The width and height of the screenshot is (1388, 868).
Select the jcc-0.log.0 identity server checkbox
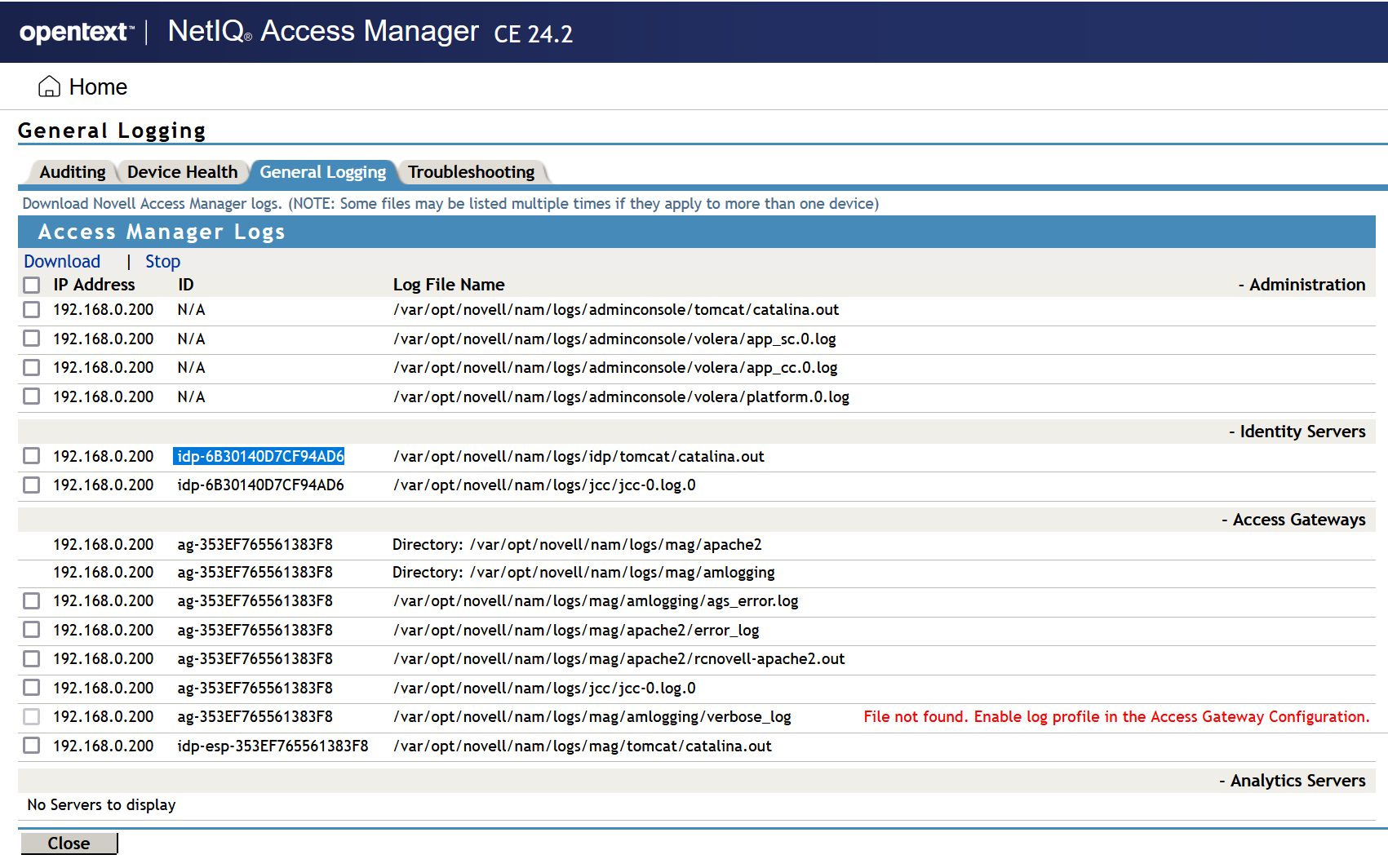(x=31, y=485)
